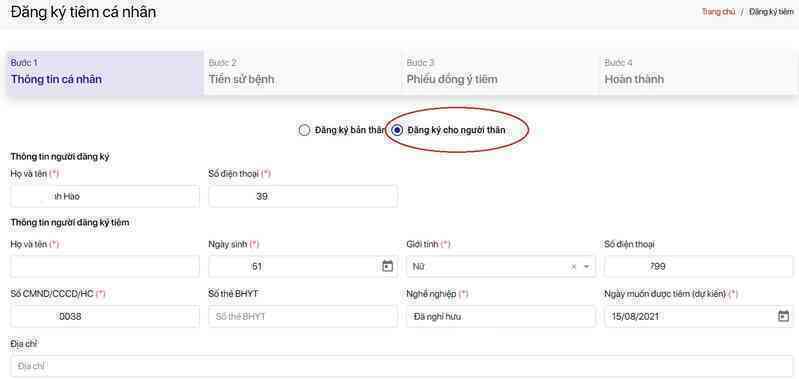
Task: Open the Ngày sinh calendar picker icon
Action: pos(387,266)
